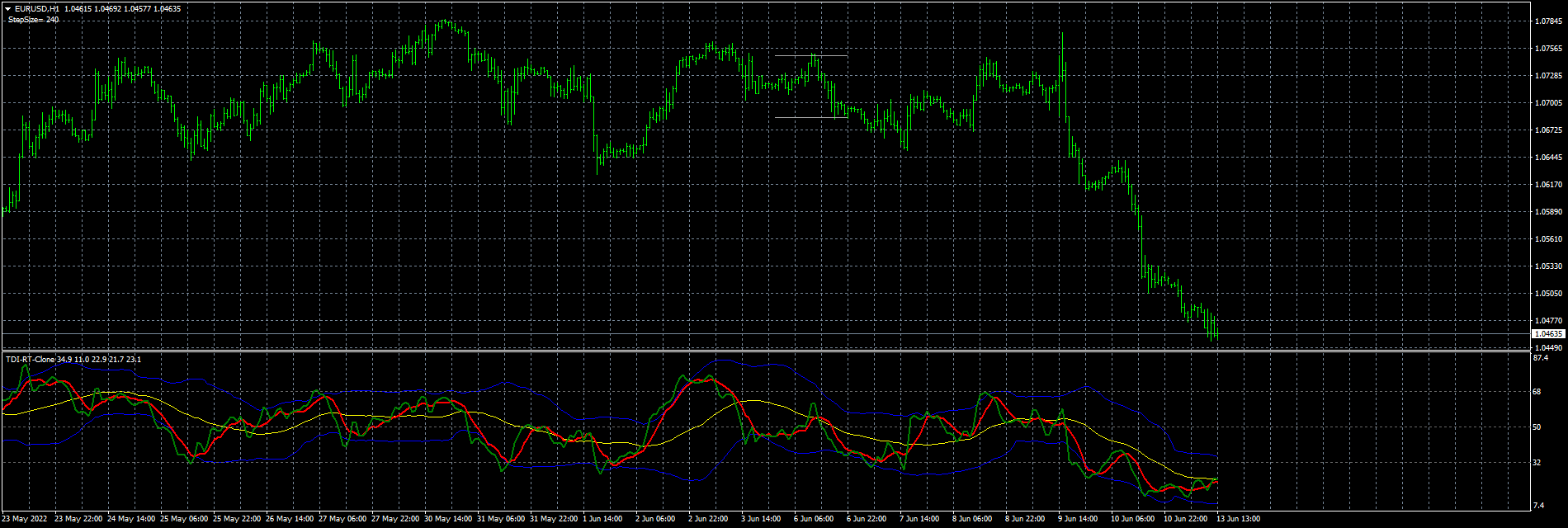Select the lower horizontal line near 6 Jun
The image size is (1568, 528).
coord(811,118)
